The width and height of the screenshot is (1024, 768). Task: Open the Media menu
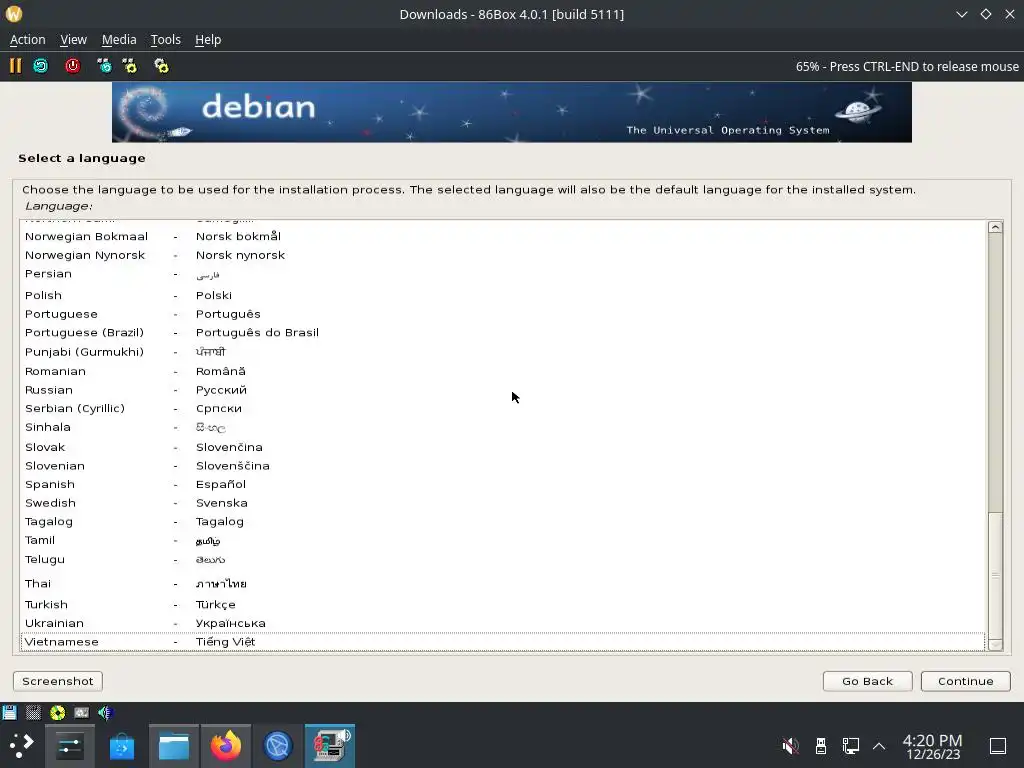coord(119,39)
